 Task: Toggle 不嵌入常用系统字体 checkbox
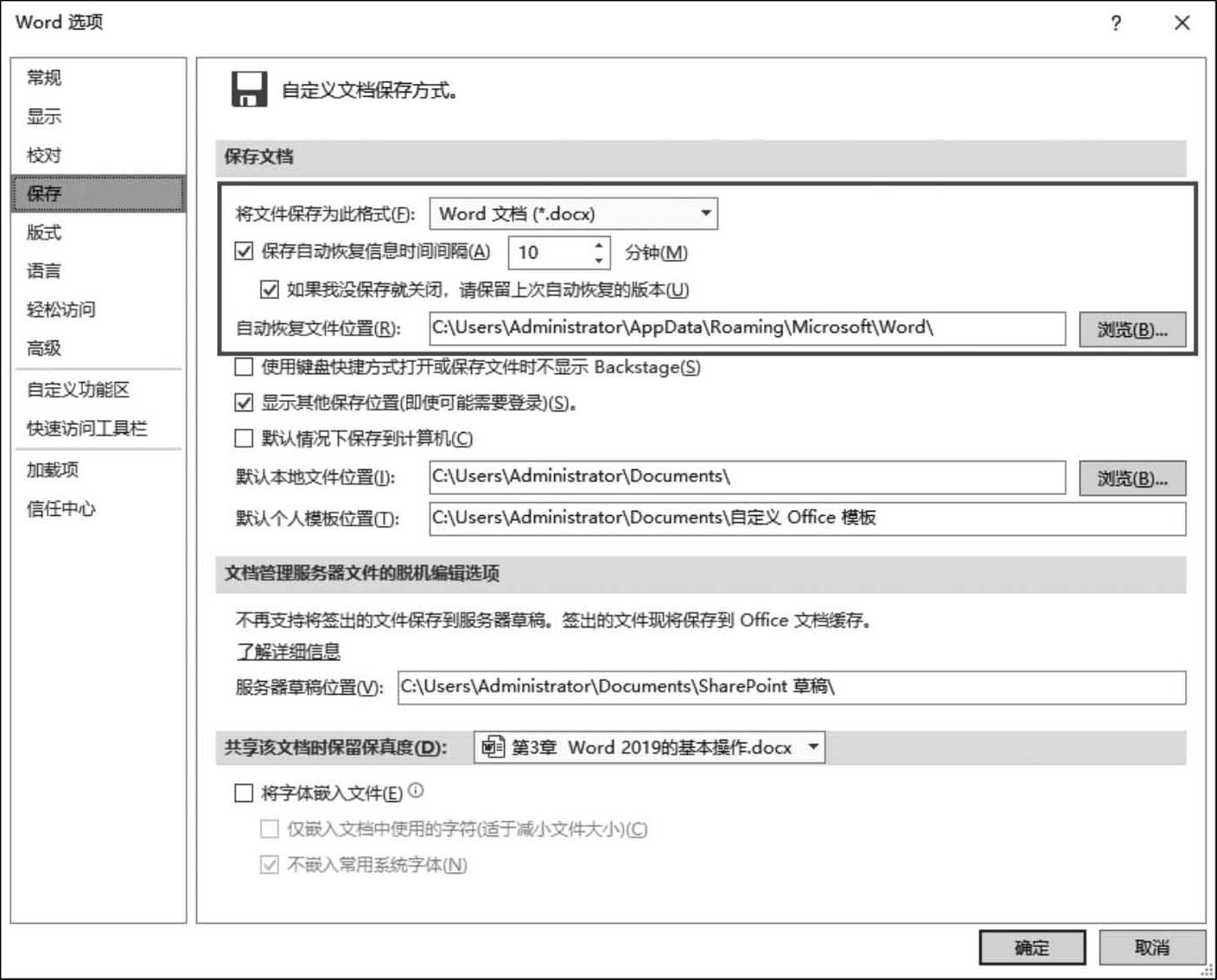[270, 865]
